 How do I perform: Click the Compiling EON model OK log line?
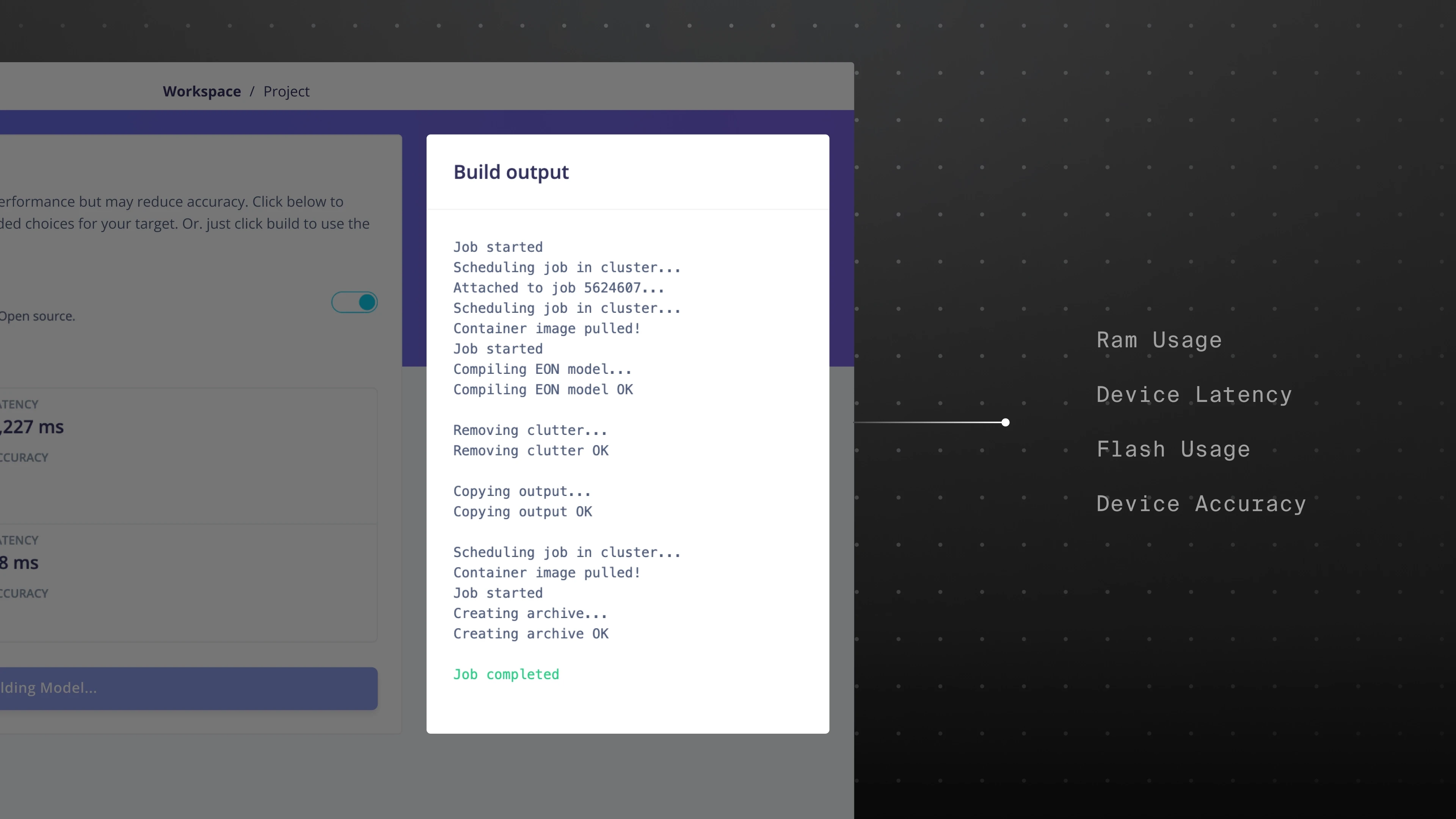(x=543, y=389)
